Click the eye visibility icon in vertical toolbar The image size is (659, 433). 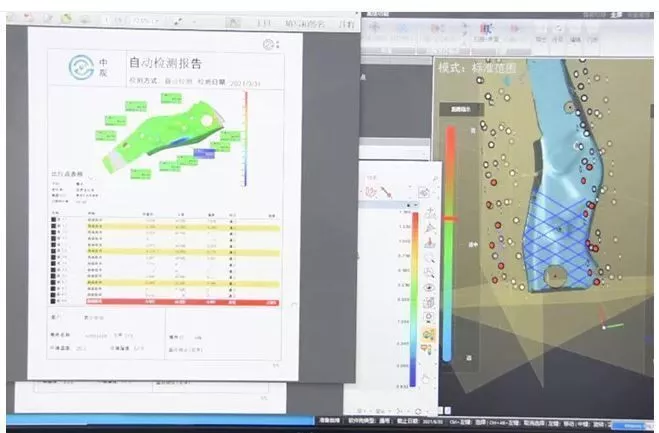tap(429, 287)
